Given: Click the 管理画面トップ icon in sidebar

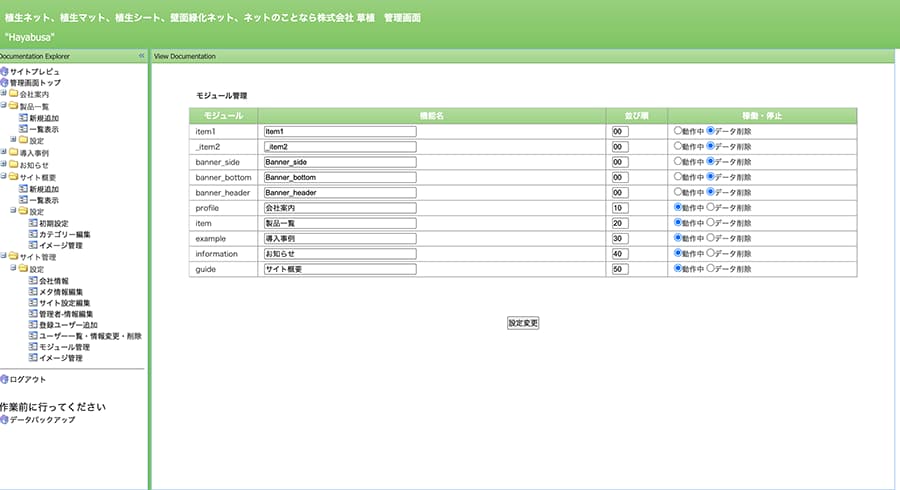Looking at the screenshot, I should 4,83.
